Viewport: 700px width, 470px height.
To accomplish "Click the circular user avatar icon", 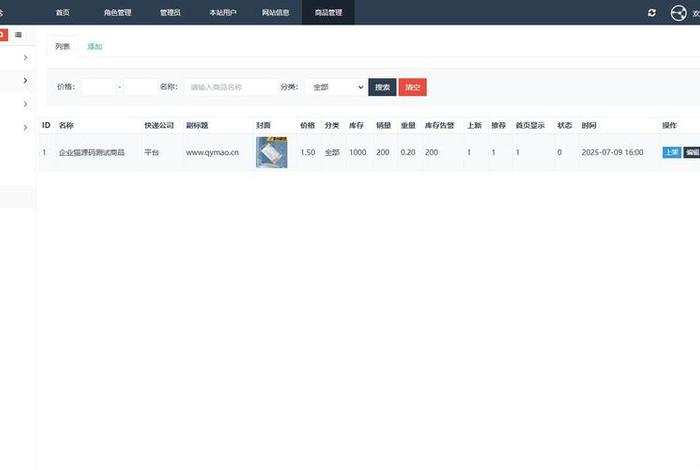I will click(x=679, y=12).
